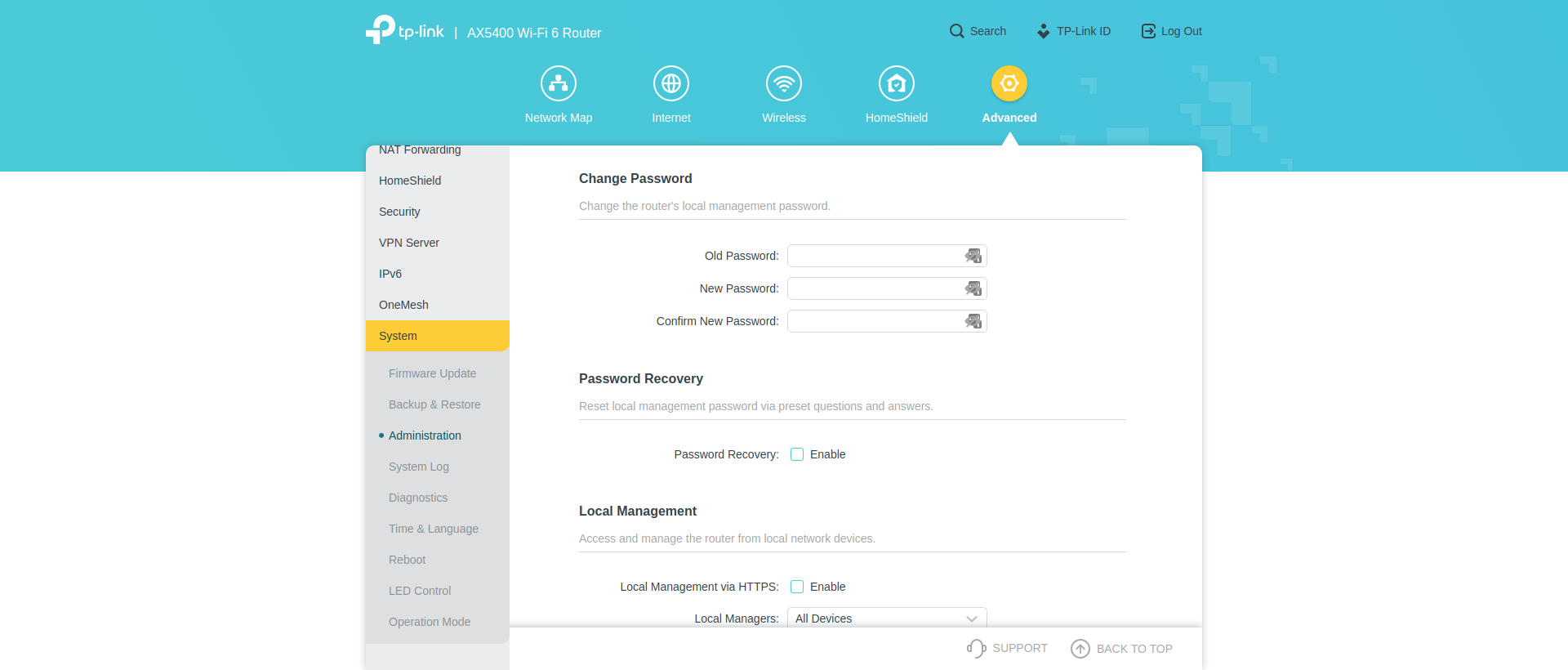This screenshot has width=1568, height=670.
Task: Open the Wireless Wi-Fi icon
Action: [x=784, y=83]
